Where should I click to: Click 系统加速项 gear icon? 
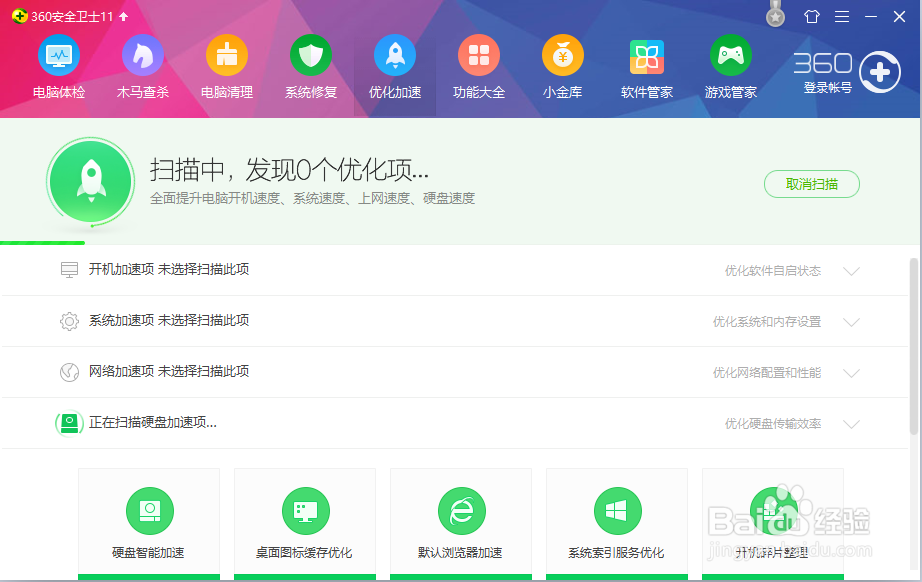tap(69, 321)
